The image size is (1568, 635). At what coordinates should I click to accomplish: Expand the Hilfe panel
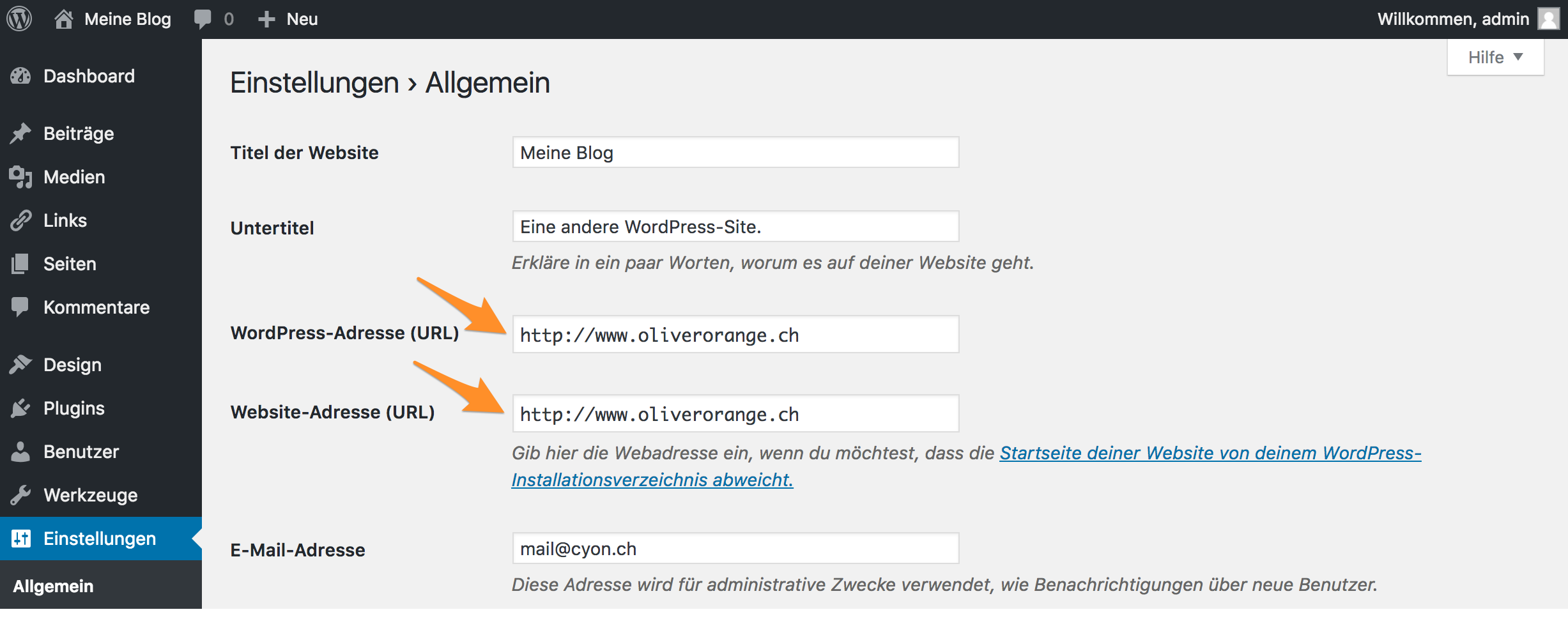[x=1495, y=57]
